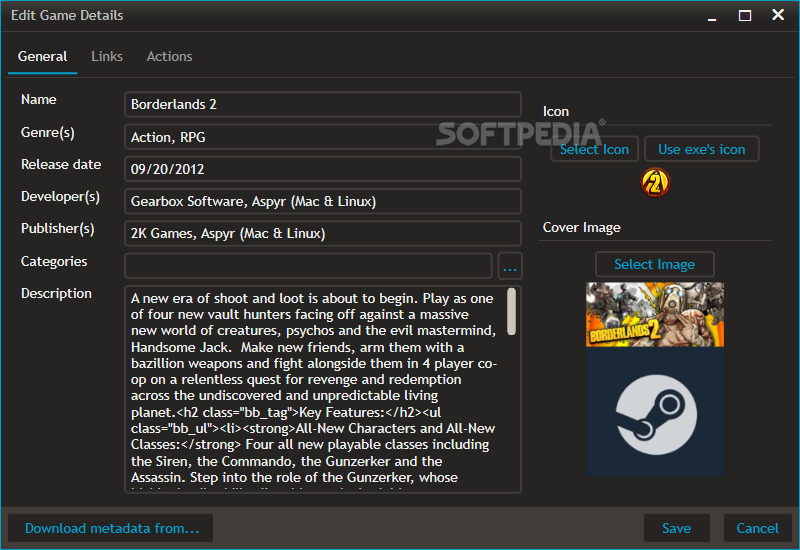Click the Release date field 09/20/2012
The image size is (800, 550).
tap(322, 169)
